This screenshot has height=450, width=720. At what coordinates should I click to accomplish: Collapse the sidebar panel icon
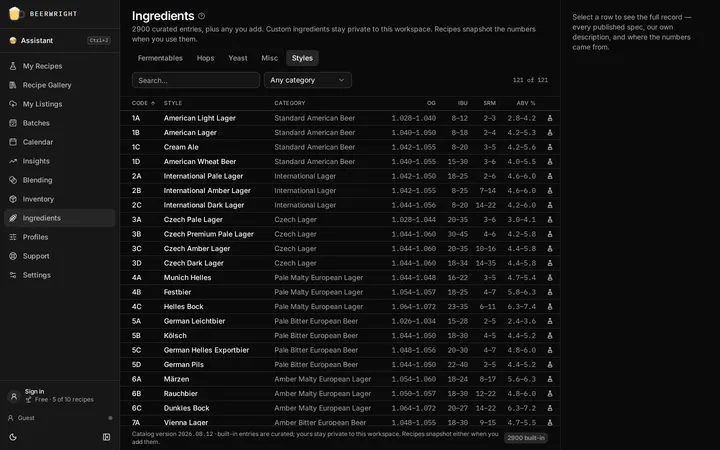(107, 437)
